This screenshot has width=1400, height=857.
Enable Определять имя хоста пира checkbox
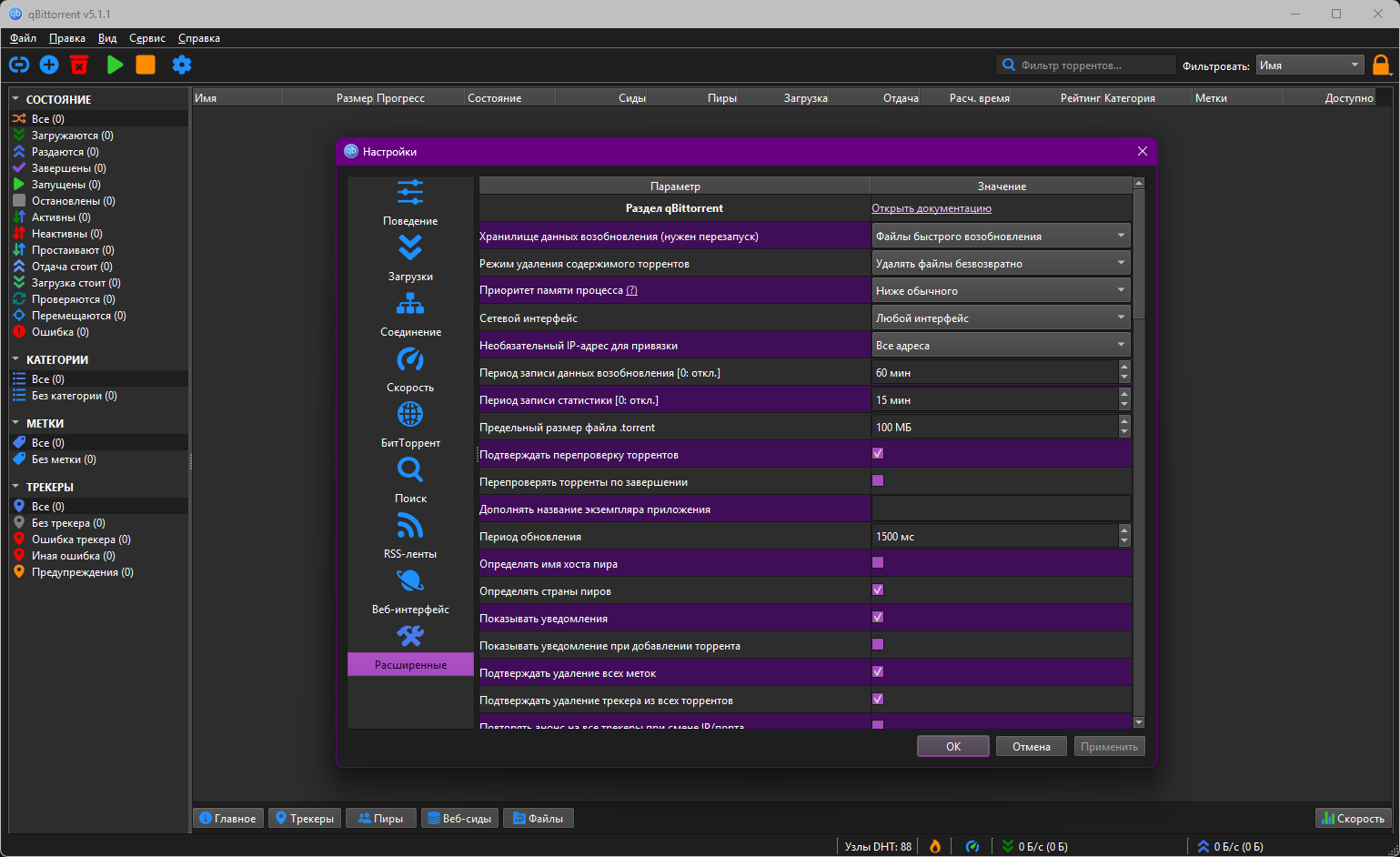pos(878,562)
